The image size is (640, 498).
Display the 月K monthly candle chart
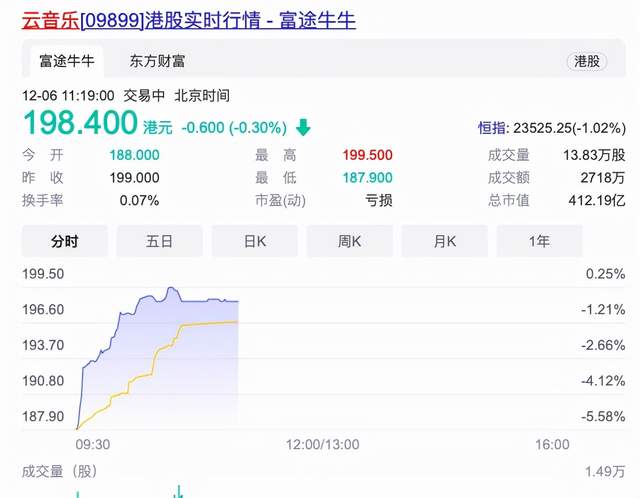click(444, 241)
